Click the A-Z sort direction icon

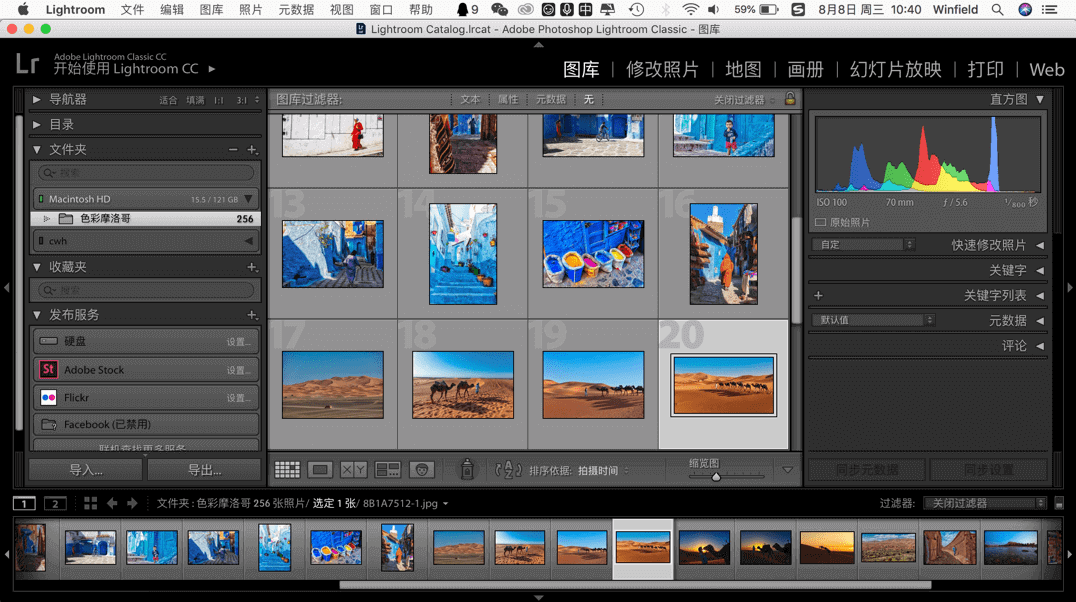pos(508,469)
